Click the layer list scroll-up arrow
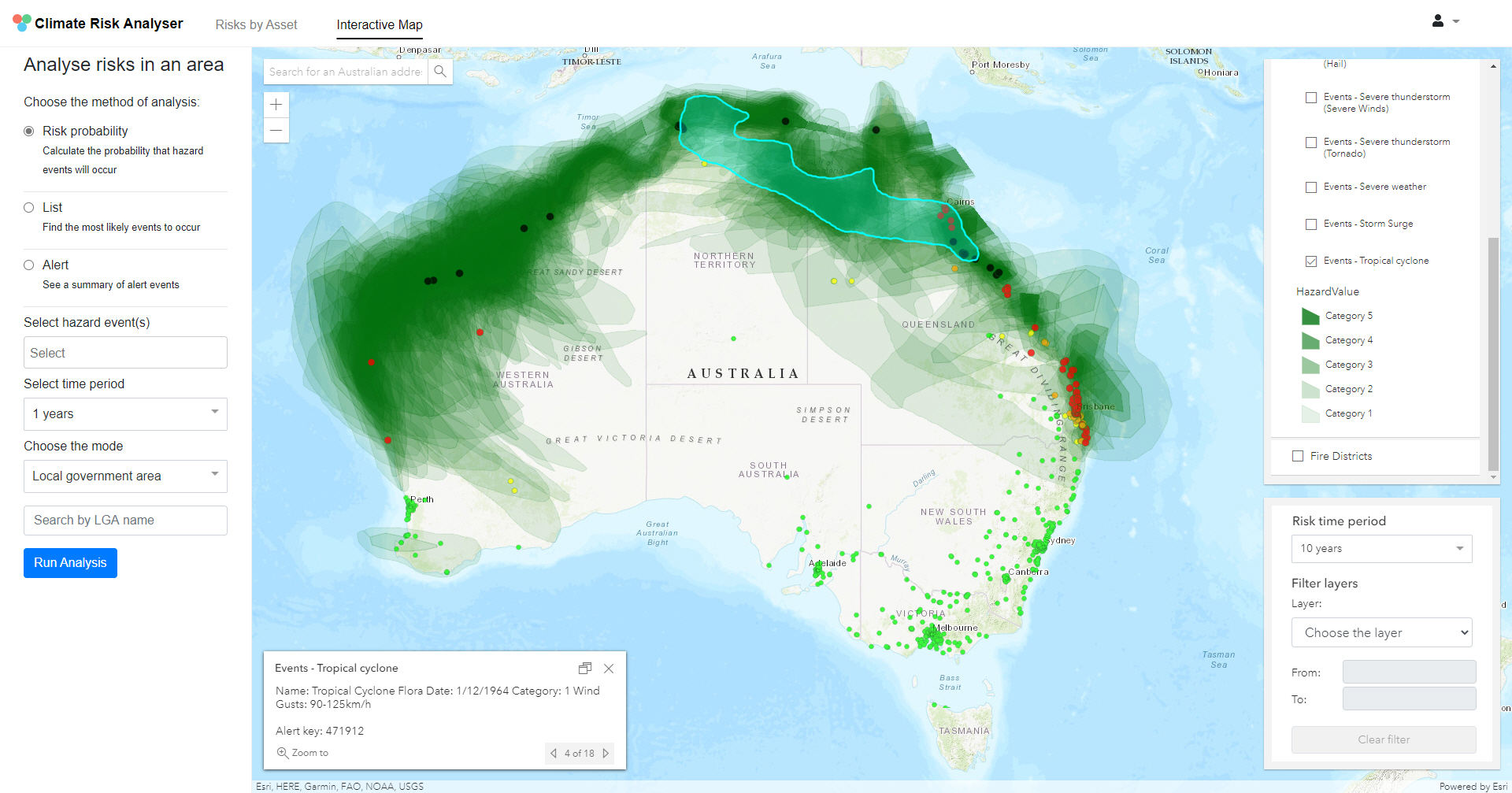The width and height of the screenshot is (1512, 793). point(1493,66)
